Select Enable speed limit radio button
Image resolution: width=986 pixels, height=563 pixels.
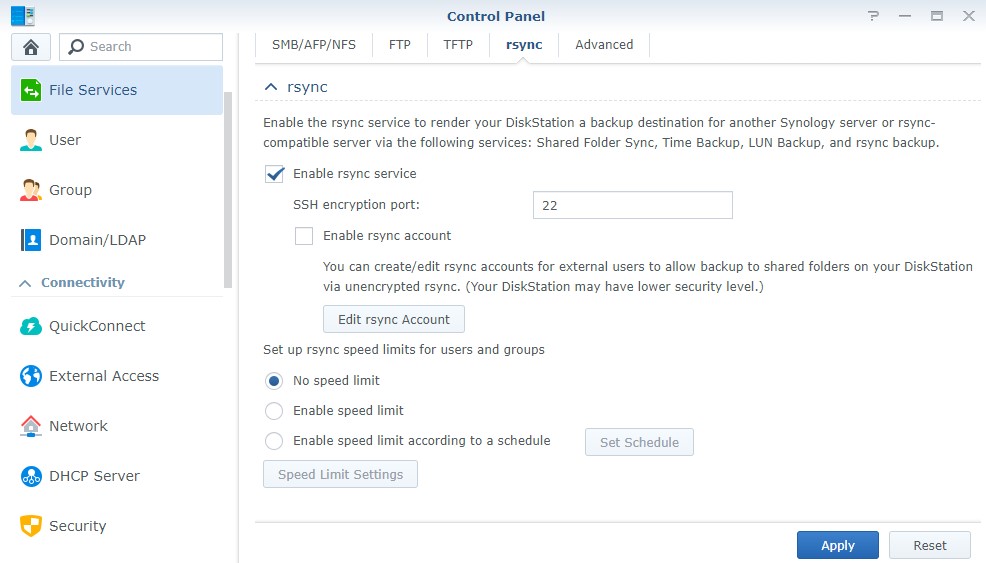pos(274,411)
